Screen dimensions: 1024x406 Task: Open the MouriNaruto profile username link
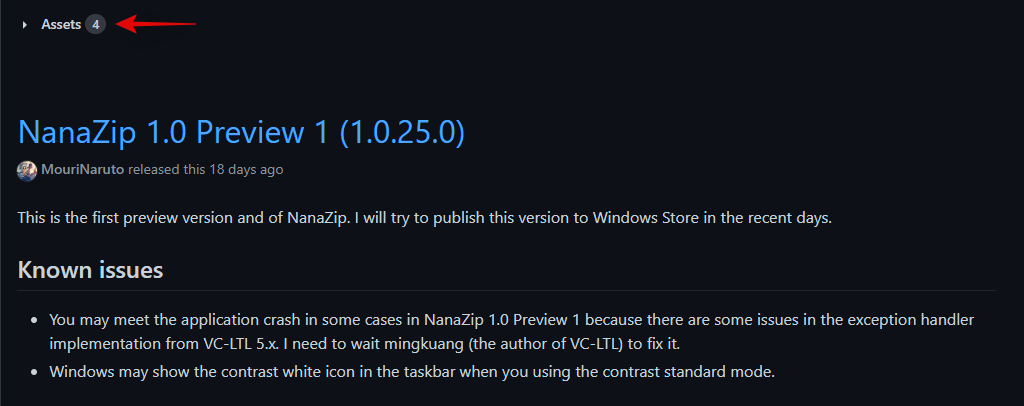point(83,170)
